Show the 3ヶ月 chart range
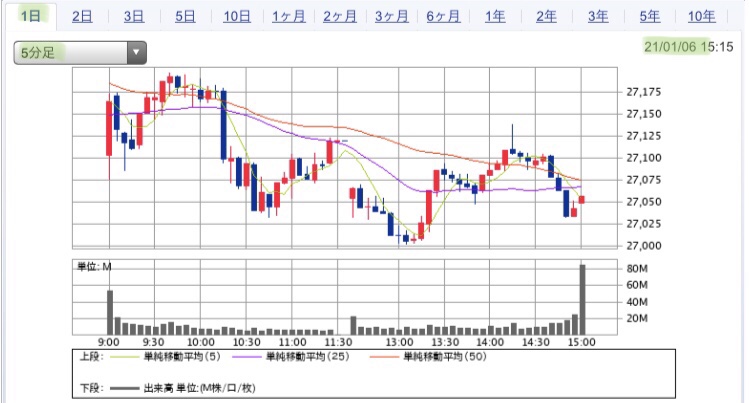The image size is (749, 403). point(391,17)
